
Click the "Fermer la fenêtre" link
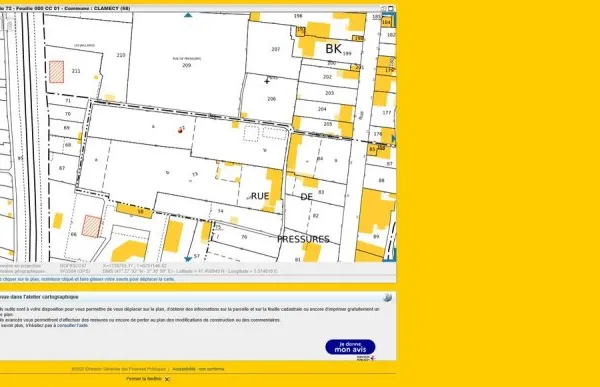[x=144, y=379]
